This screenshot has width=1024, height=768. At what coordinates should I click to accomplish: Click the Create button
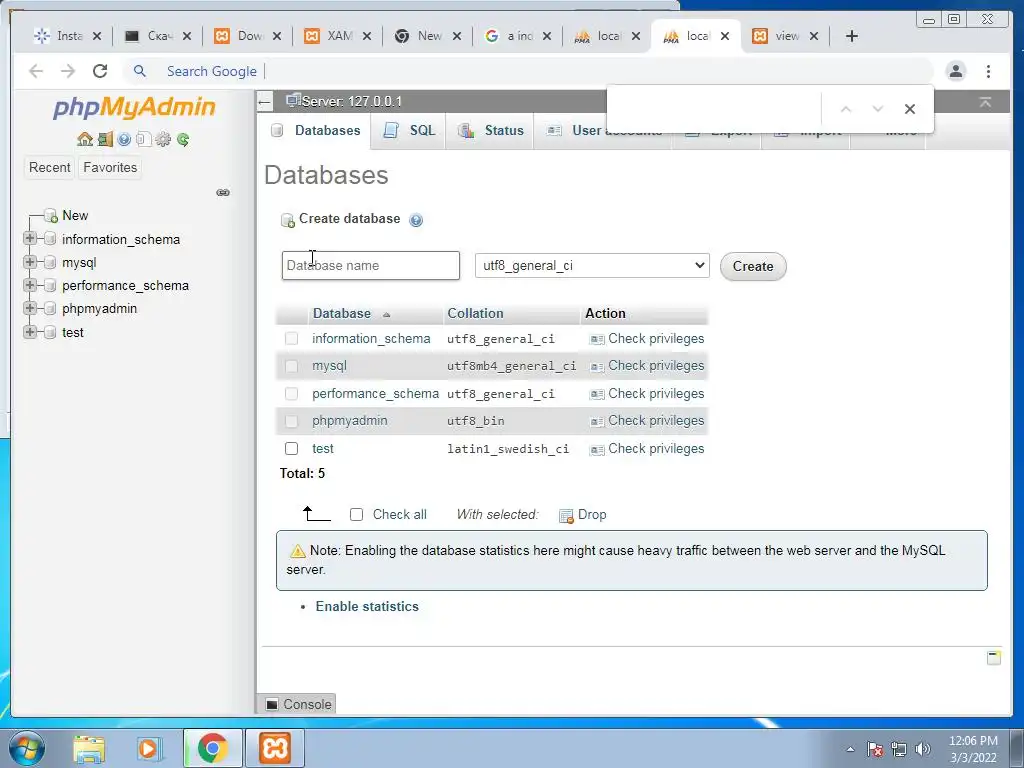click(753, 266)
